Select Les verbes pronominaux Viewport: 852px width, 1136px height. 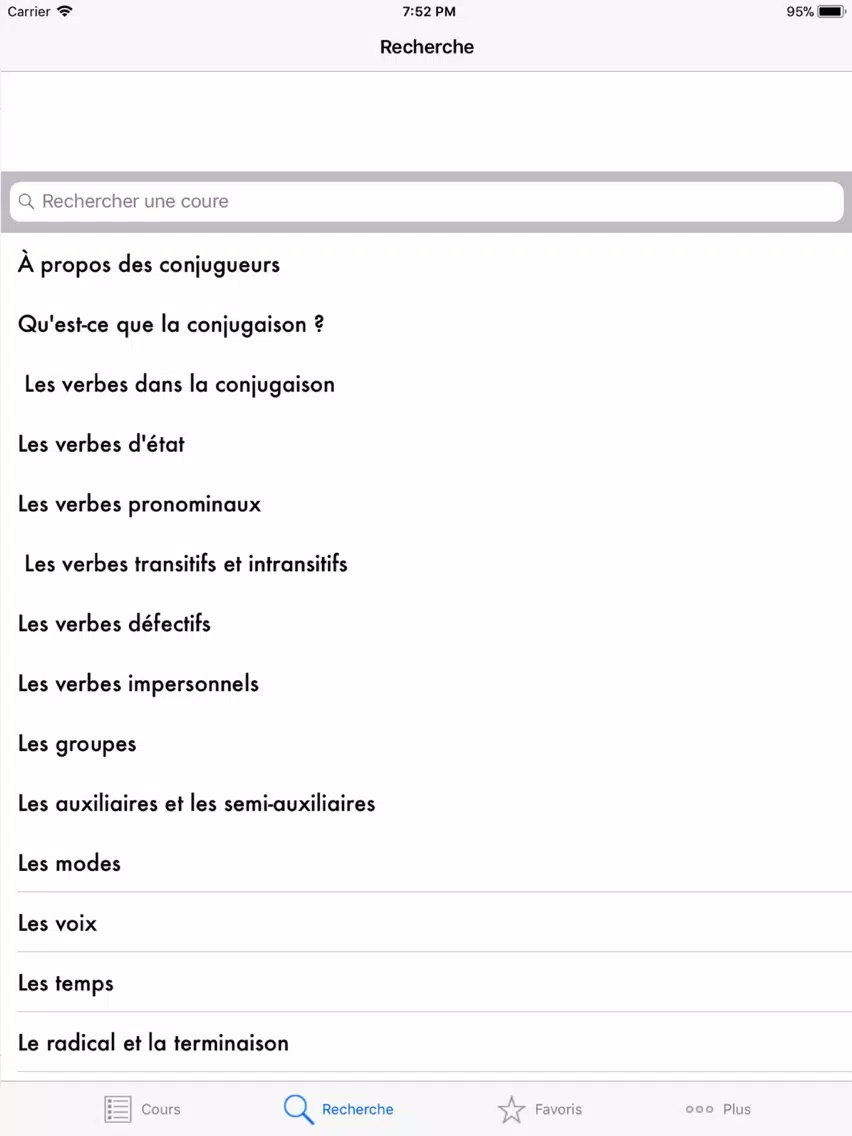point(426,504)
